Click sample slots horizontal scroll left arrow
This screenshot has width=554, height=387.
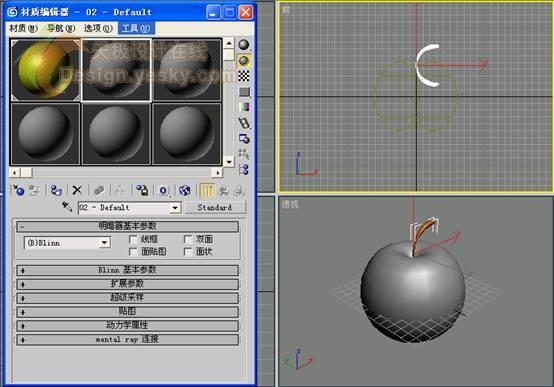(x=14, y=172)
